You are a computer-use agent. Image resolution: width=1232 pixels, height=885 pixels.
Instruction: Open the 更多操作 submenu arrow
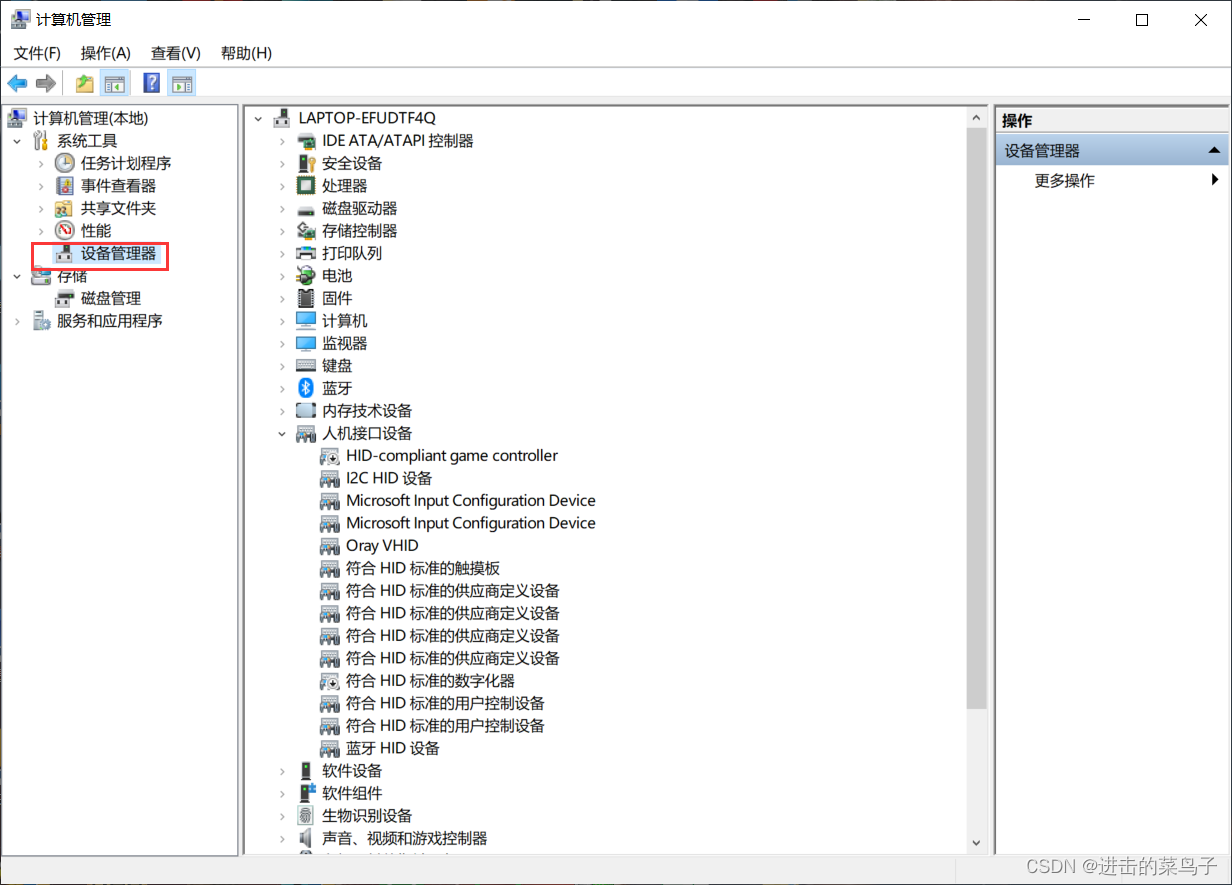point(1215,180)
